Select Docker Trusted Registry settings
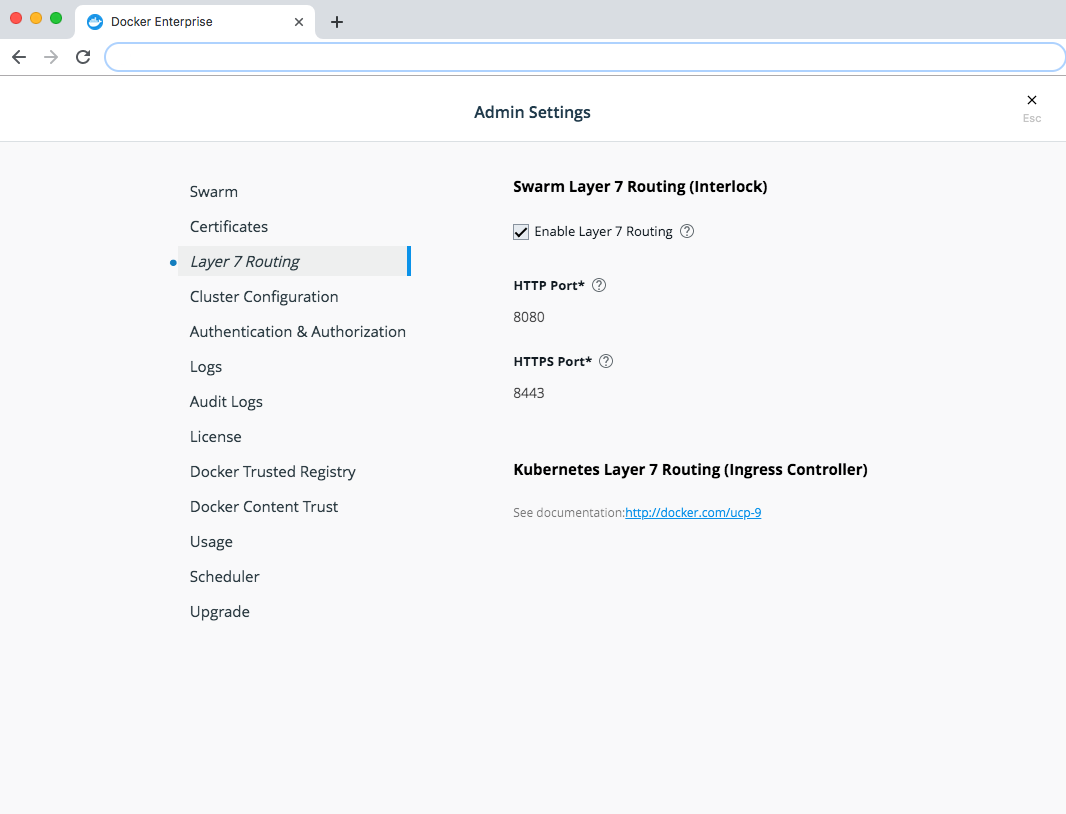This screenshot has height=814, width=1066. click(x=272, y=471)
